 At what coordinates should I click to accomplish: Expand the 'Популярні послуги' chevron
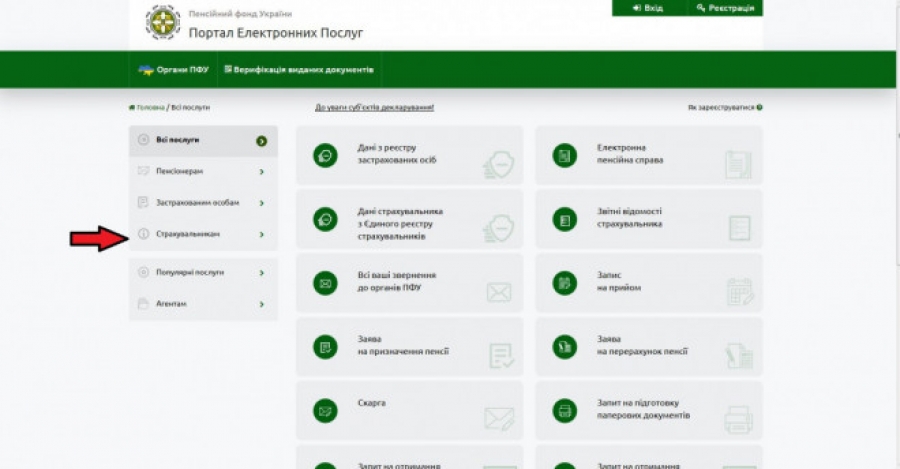pyautogui.click(x=261, y=272)
